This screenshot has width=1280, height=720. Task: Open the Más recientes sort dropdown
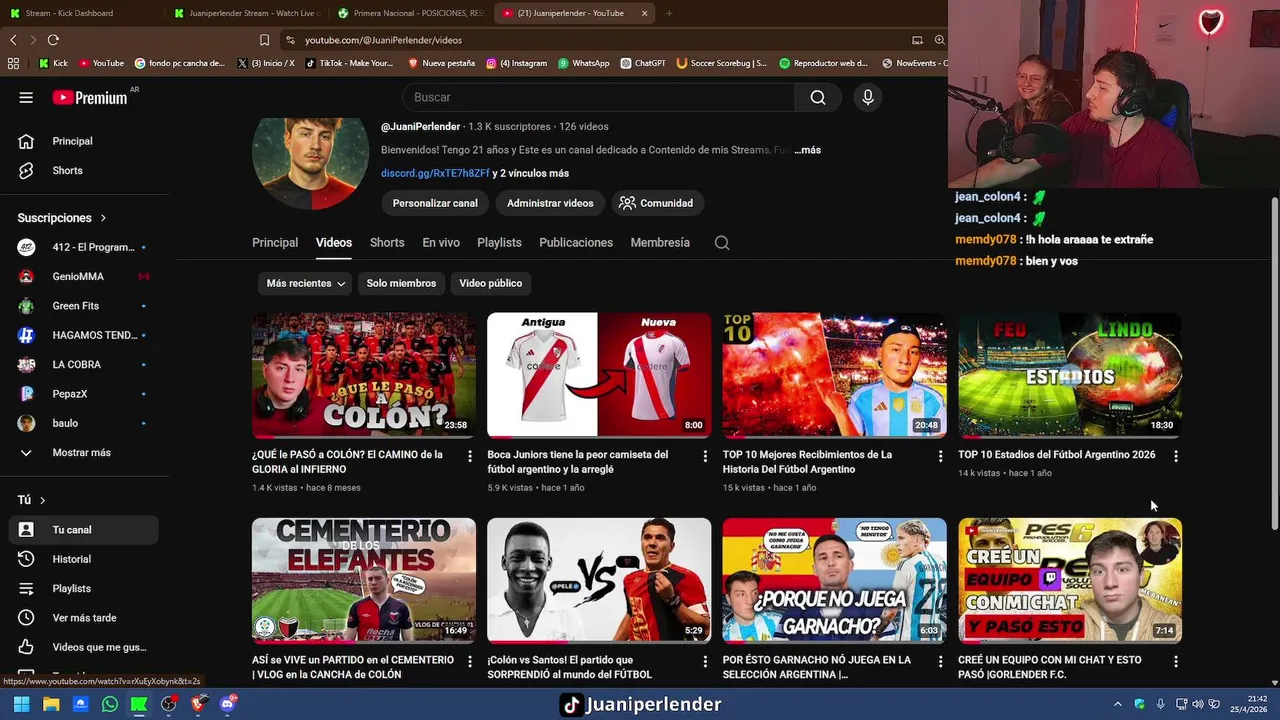(305, 283)
